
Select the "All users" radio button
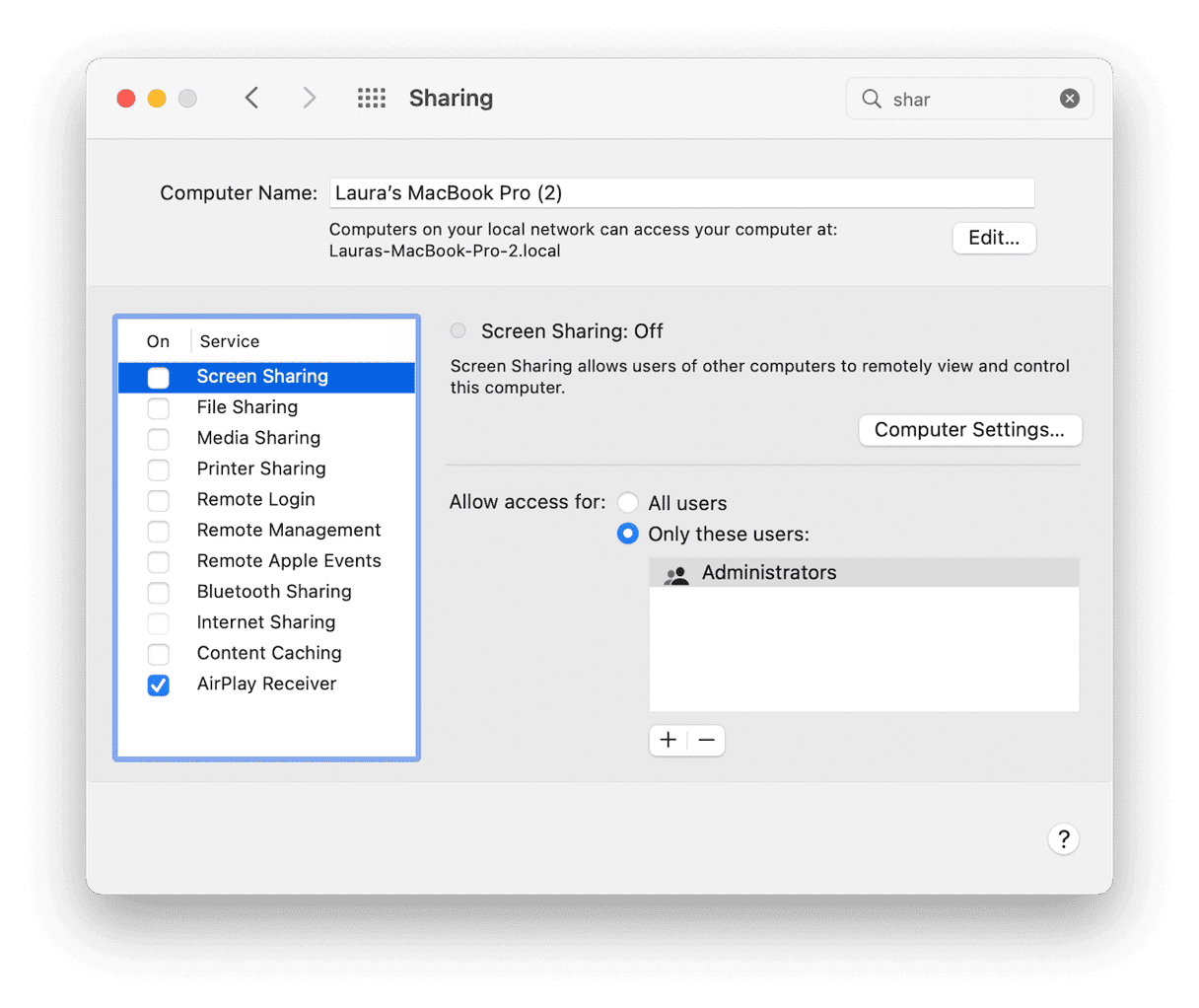coord(628,502)
